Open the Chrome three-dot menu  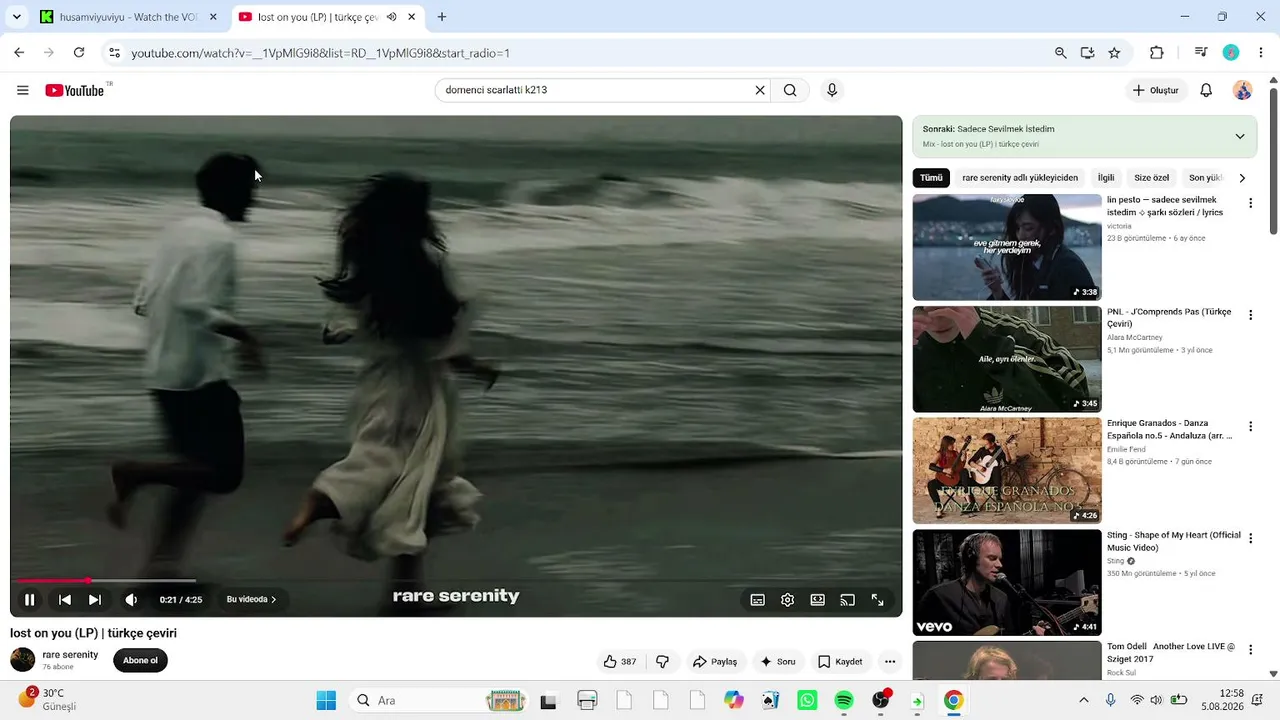(x=1261, y=53)
